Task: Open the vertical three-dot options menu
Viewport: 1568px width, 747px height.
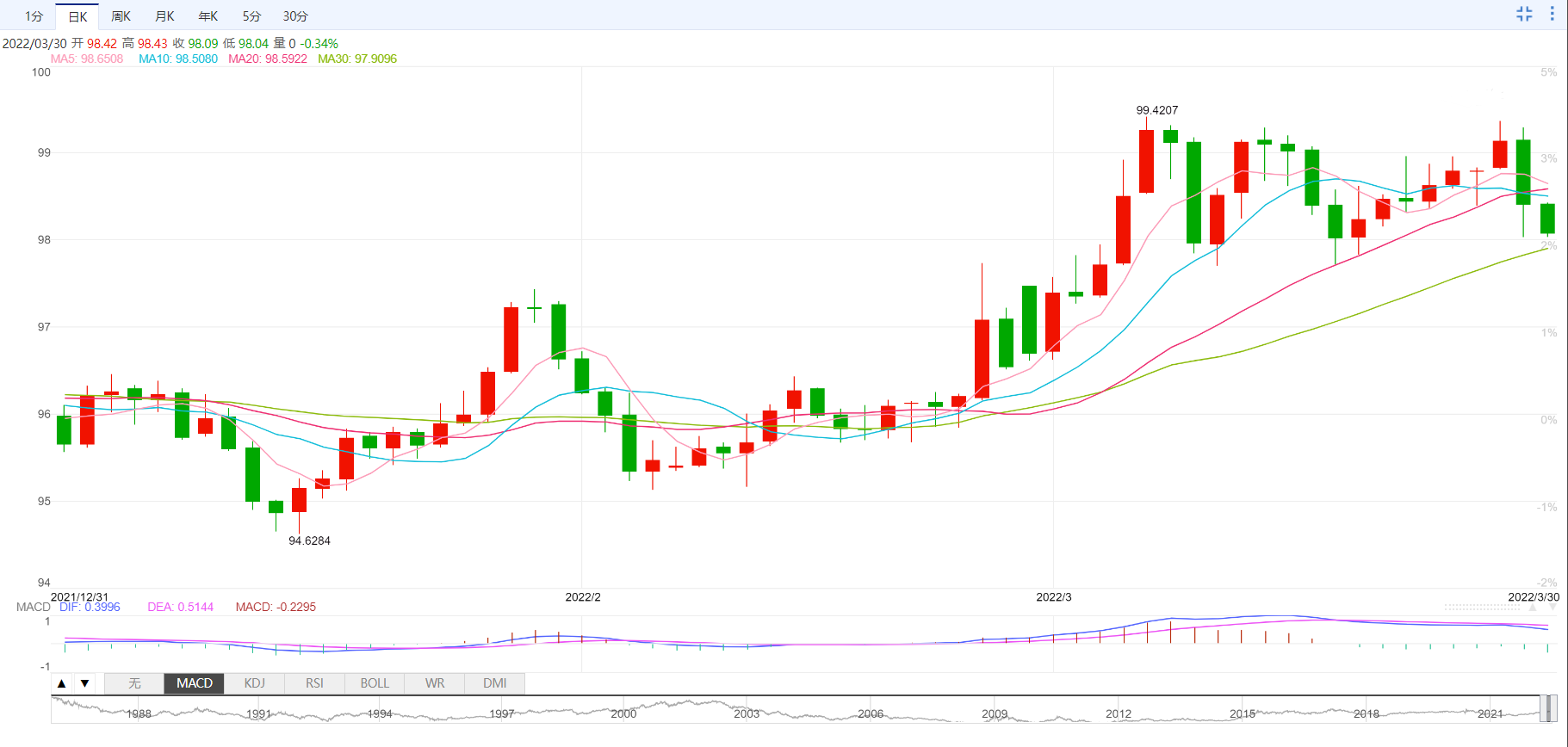Action: pos(1553,14)
